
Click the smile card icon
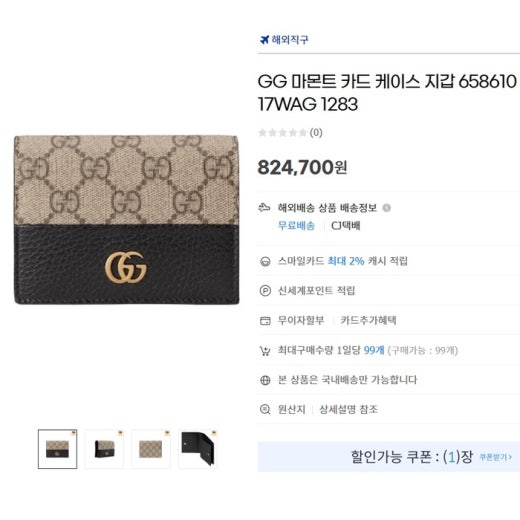265,261
